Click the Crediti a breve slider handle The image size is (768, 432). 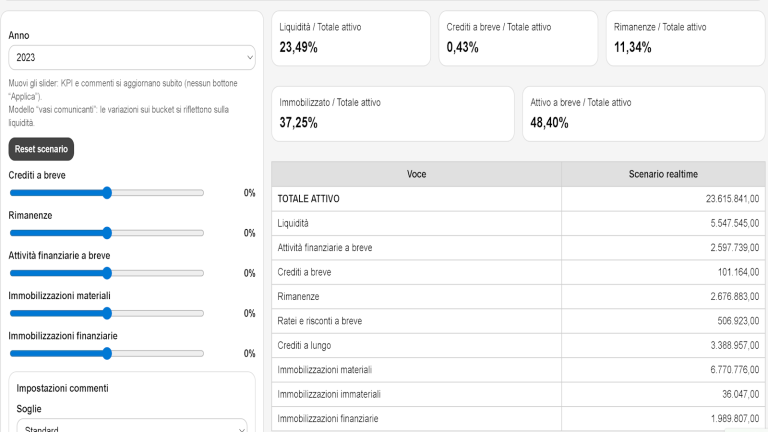[x=106, y=193]
